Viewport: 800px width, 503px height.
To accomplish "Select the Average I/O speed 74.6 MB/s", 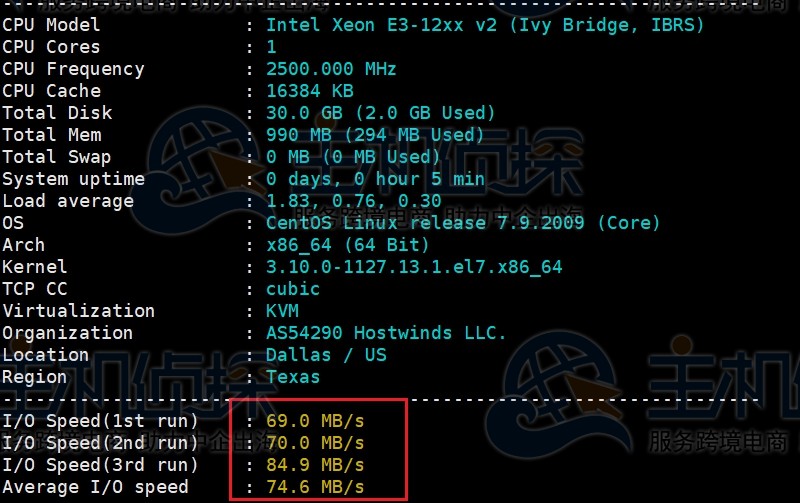I will pyautogui.click(x=315, y=487).
